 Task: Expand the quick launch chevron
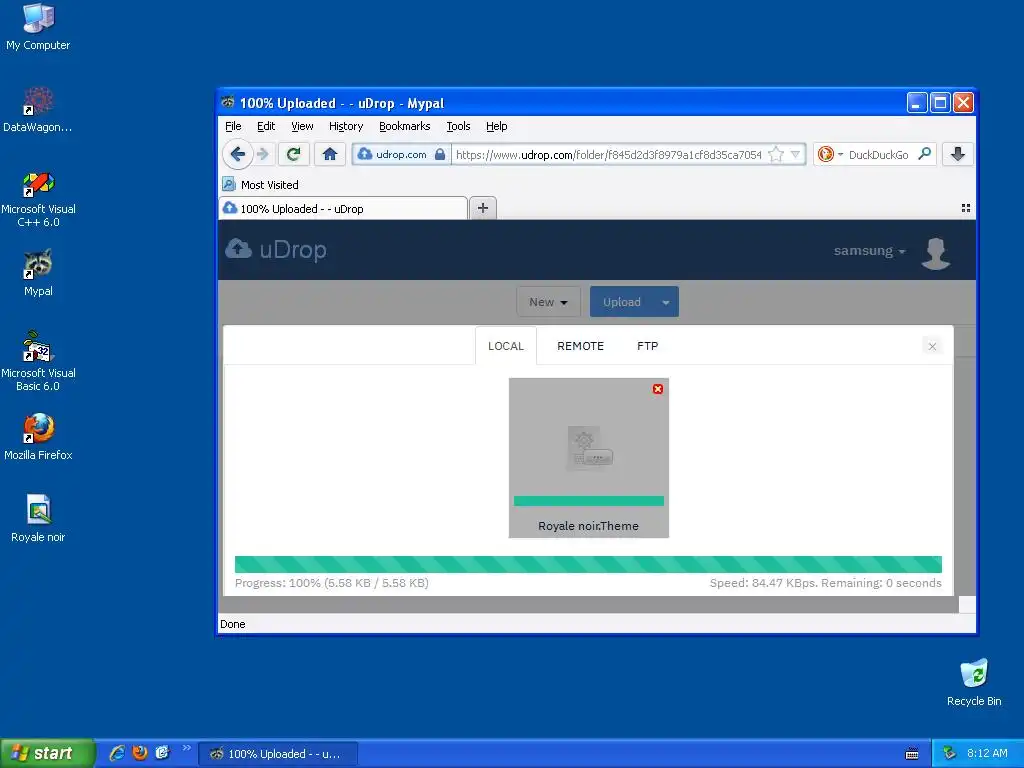click(187, 748)
